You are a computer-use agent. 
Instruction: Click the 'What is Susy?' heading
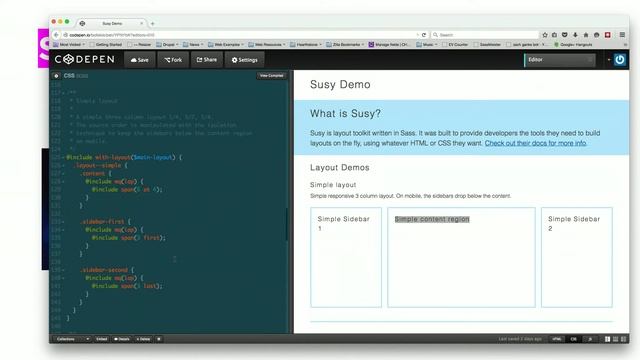[345, 113]
